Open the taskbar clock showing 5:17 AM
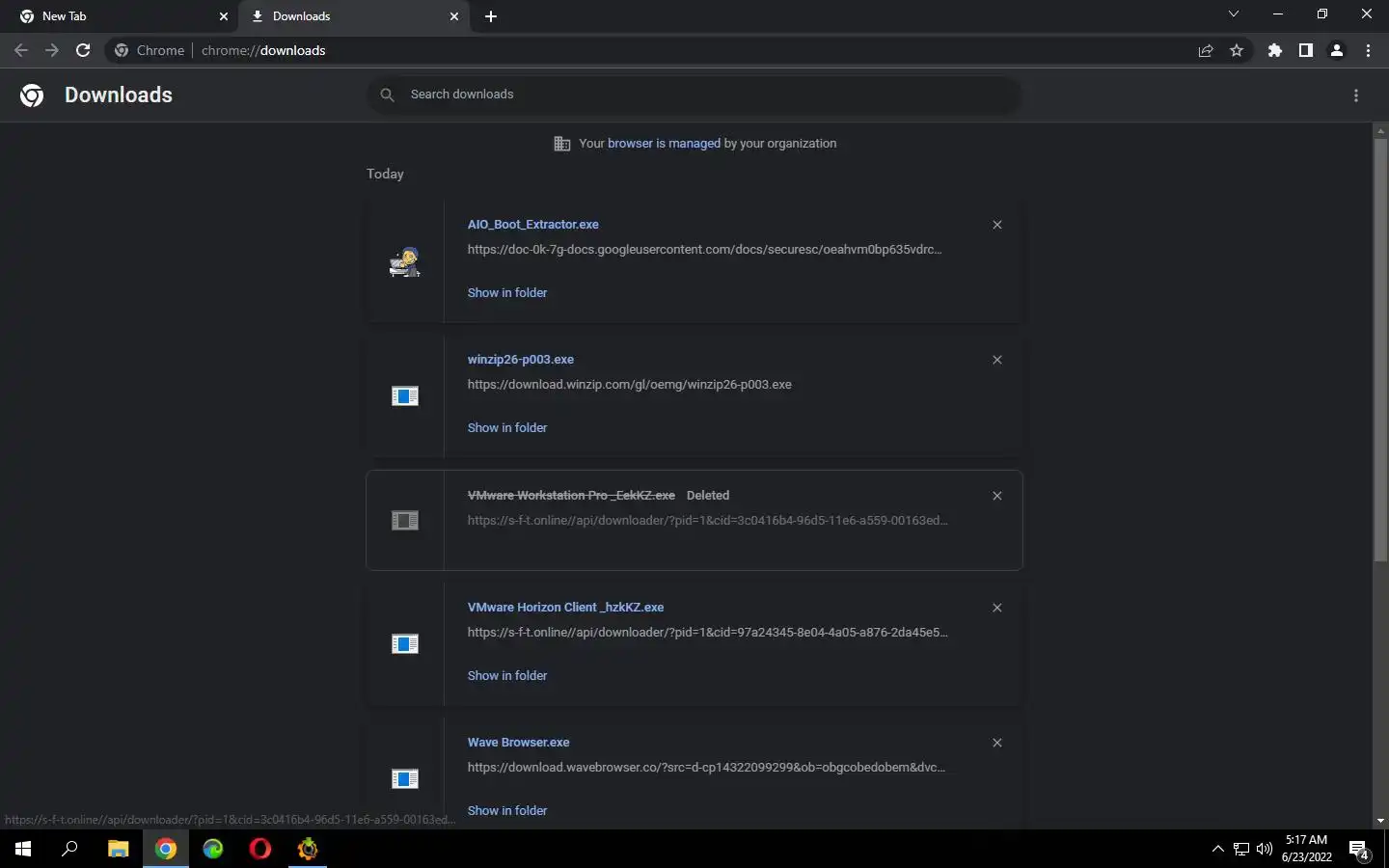The image size is (1389, 868). pyautogui.click(x=1307, y=849)
